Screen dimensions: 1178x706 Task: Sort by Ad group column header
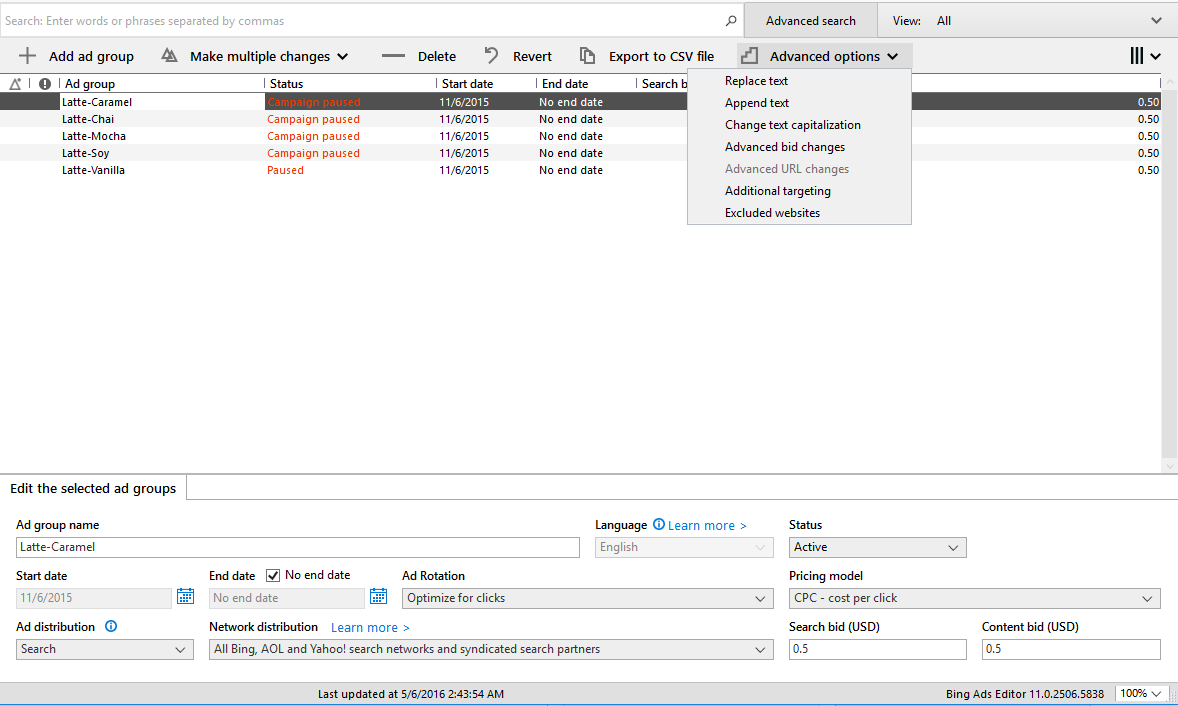coord(89,83)
